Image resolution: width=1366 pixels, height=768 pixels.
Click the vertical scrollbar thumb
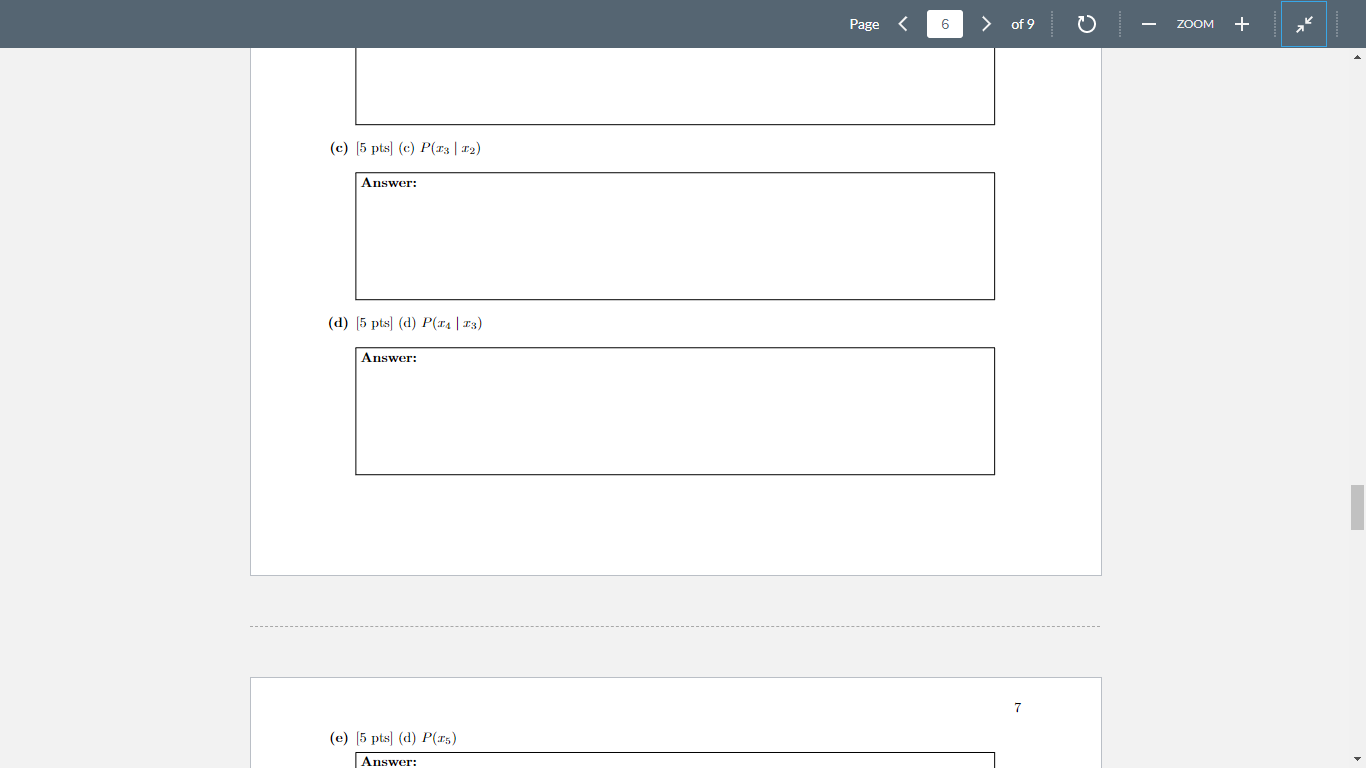[x=1357, y=507]
